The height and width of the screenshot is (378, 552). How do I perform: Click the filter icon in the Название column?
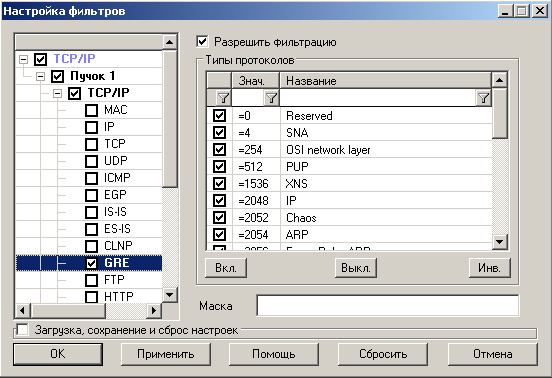point(483,97)
